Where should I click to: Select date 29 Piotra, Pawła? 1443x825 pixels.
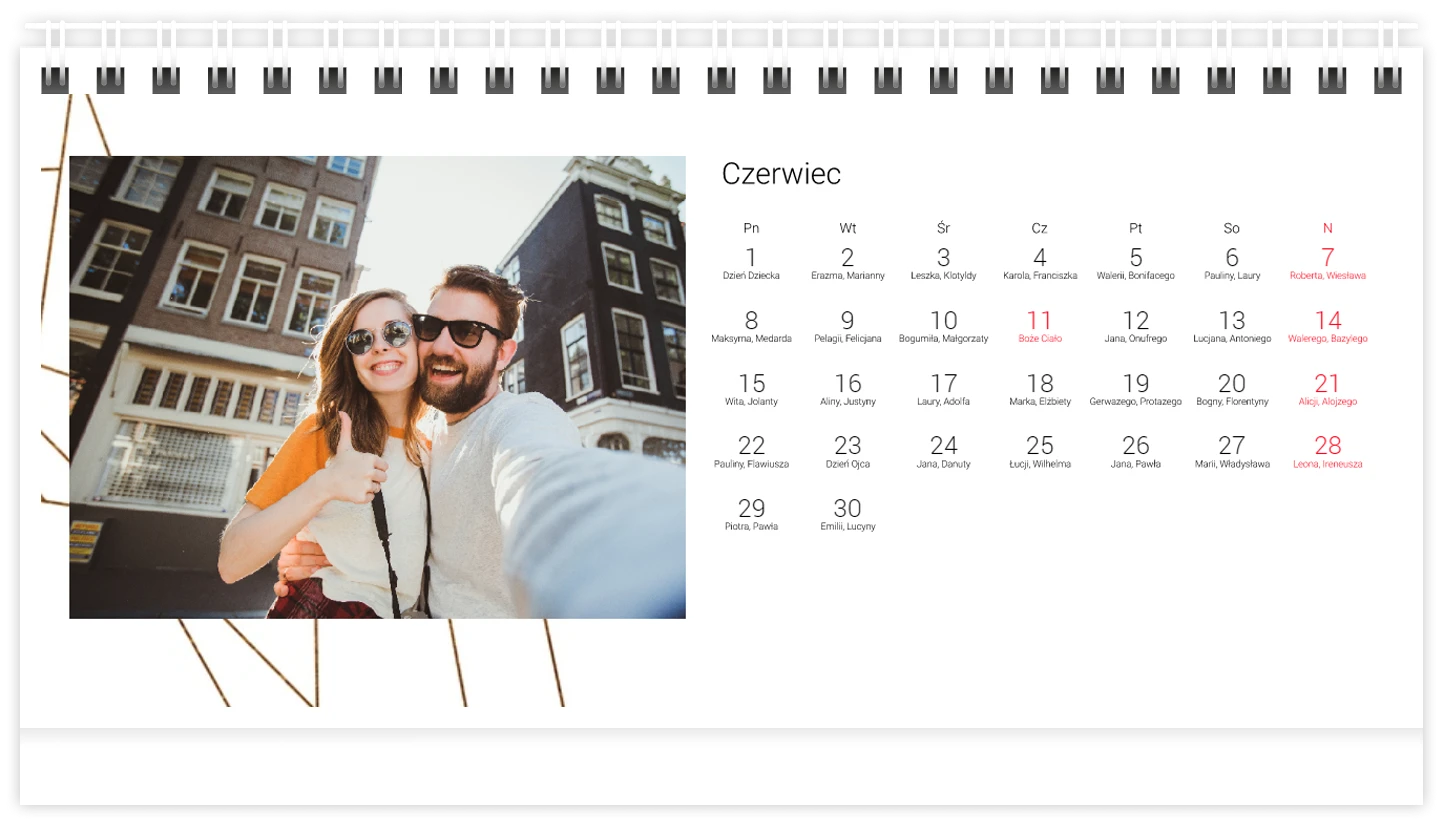coord(751,513)
